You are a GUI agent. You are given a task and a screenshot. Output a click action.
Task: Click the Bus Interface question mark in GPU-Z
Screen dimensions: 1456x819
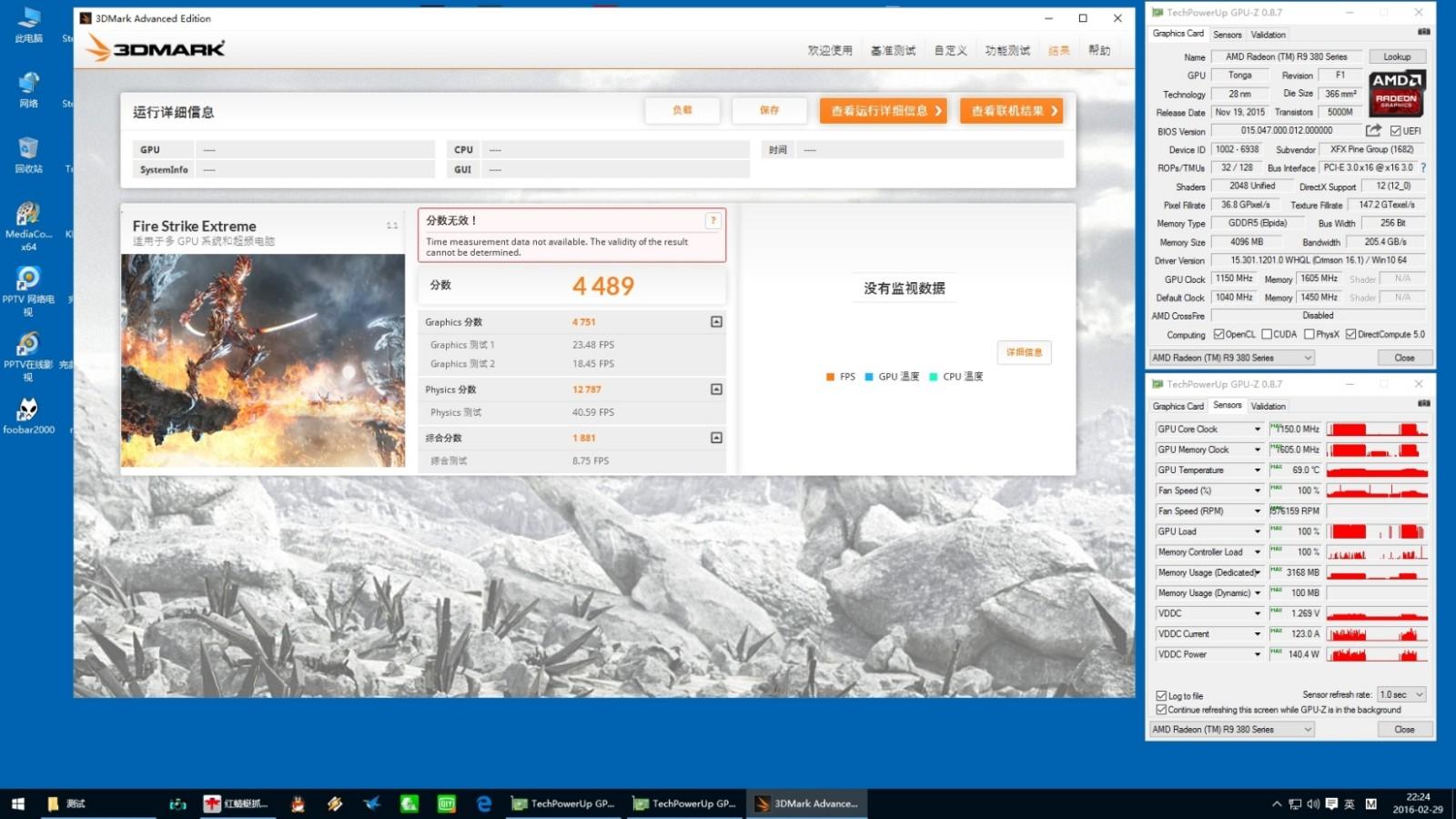coord(1423,167)
